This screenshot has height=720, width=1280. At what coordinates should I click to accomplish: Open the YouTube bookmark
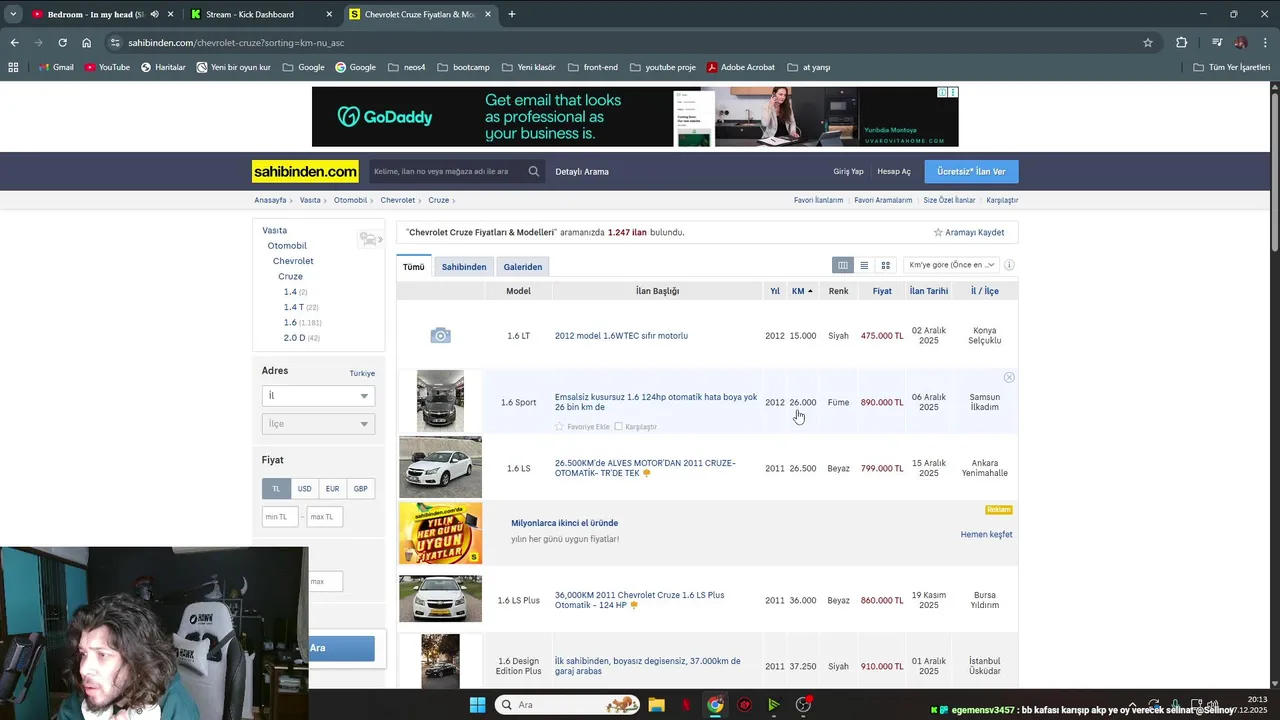pos(107,67)
